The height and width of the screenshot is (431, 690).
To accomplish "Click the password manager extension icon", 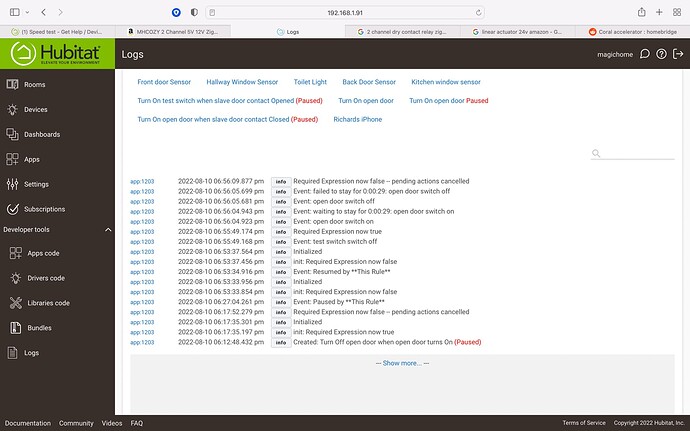I will (x=176, y=12).
